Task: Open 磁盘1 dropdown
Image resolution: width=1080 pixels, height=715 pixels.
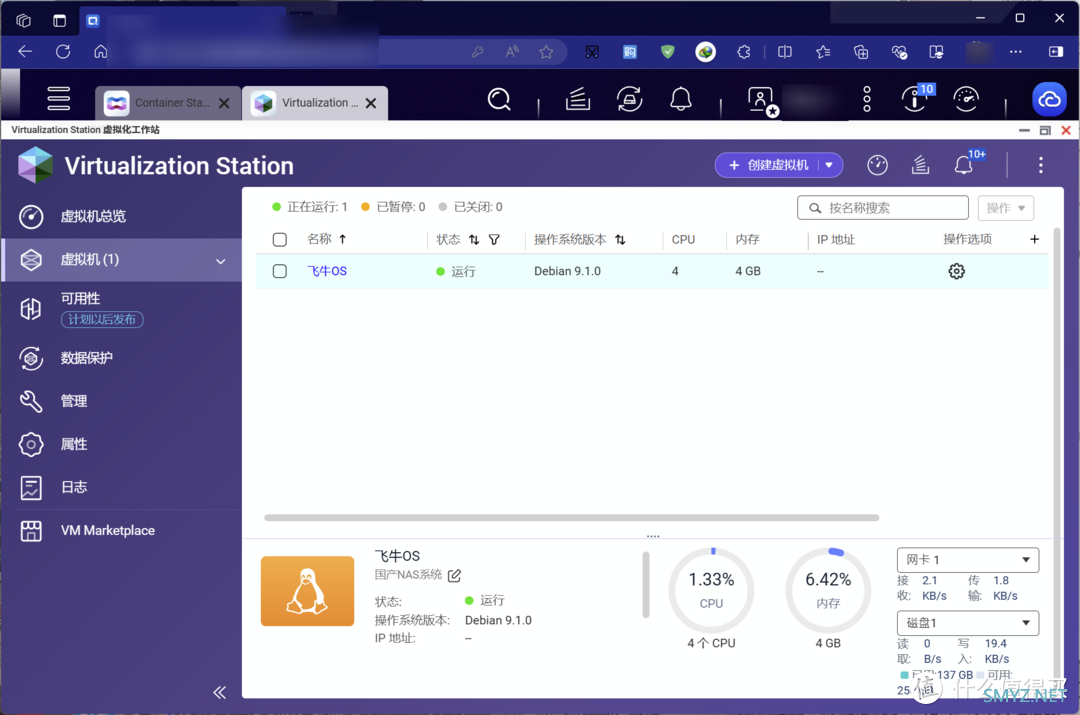Action: (968, 623)
